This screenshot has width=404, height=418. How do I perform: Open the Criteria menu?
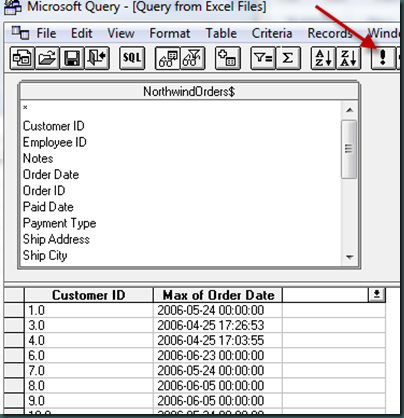point(272,33)
